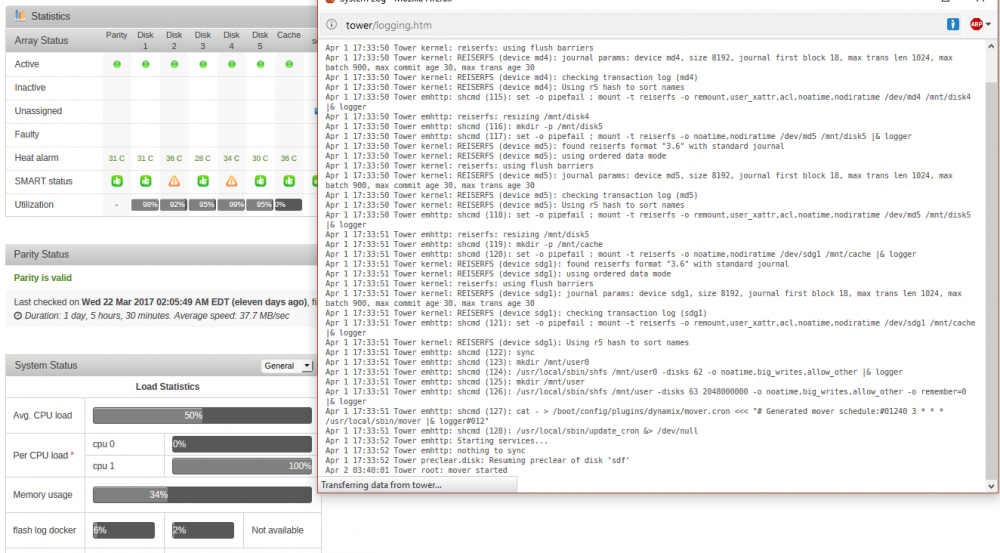Click the Avg. CPU load 50% bar
Screen dimensions: 1000x553
pyautogui.click(x=202, y=415)
